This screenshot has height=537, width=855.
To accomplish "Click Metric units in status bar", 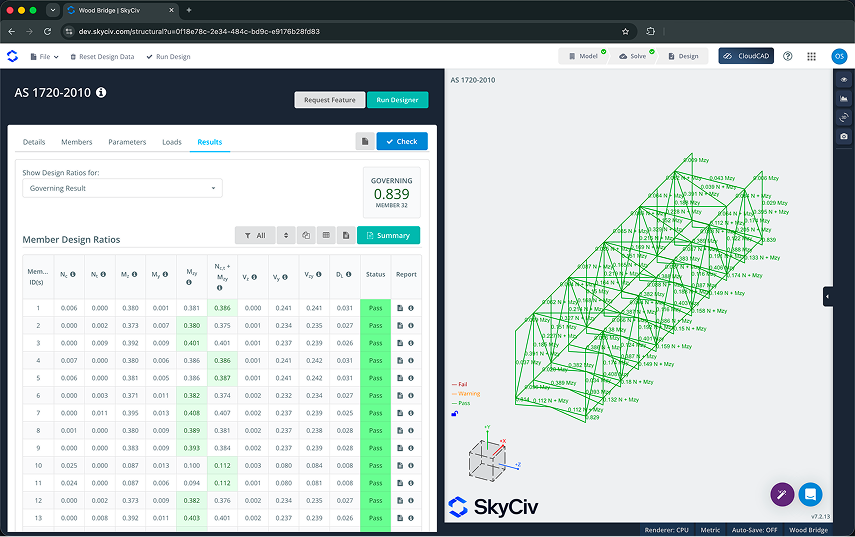I will click(x=710, y=530).
